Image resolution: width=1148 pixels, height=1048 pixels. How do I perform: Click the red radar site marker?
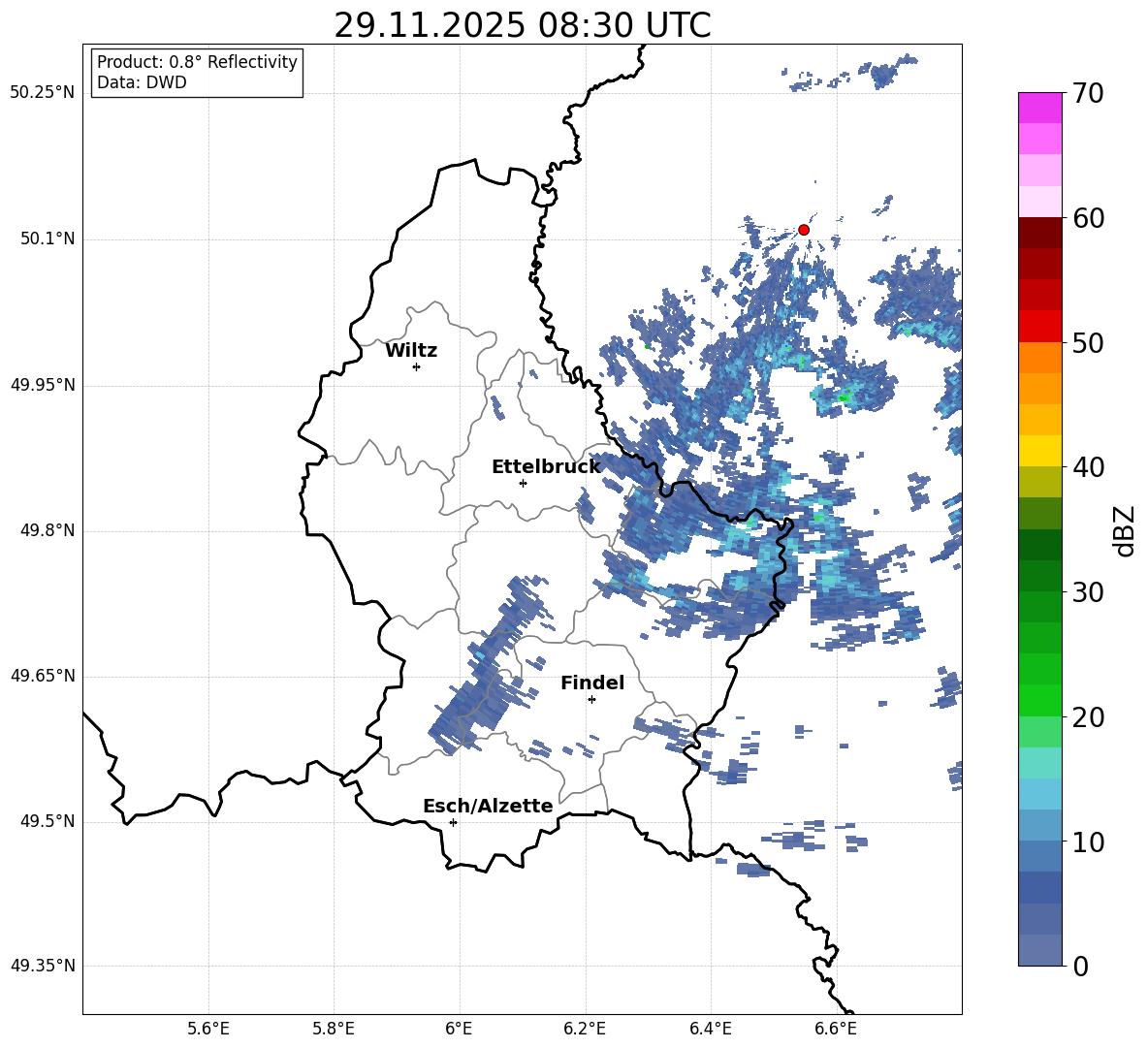(803, 230)
